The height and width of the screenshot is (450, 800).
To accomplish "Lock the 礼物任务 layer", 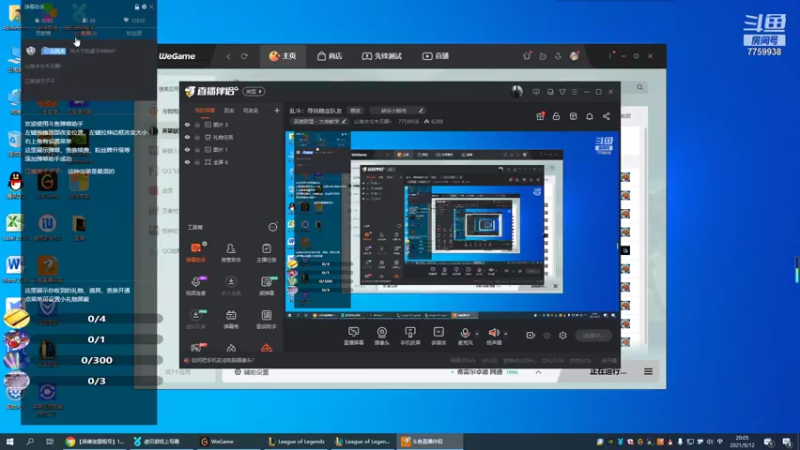I will 197,137.
